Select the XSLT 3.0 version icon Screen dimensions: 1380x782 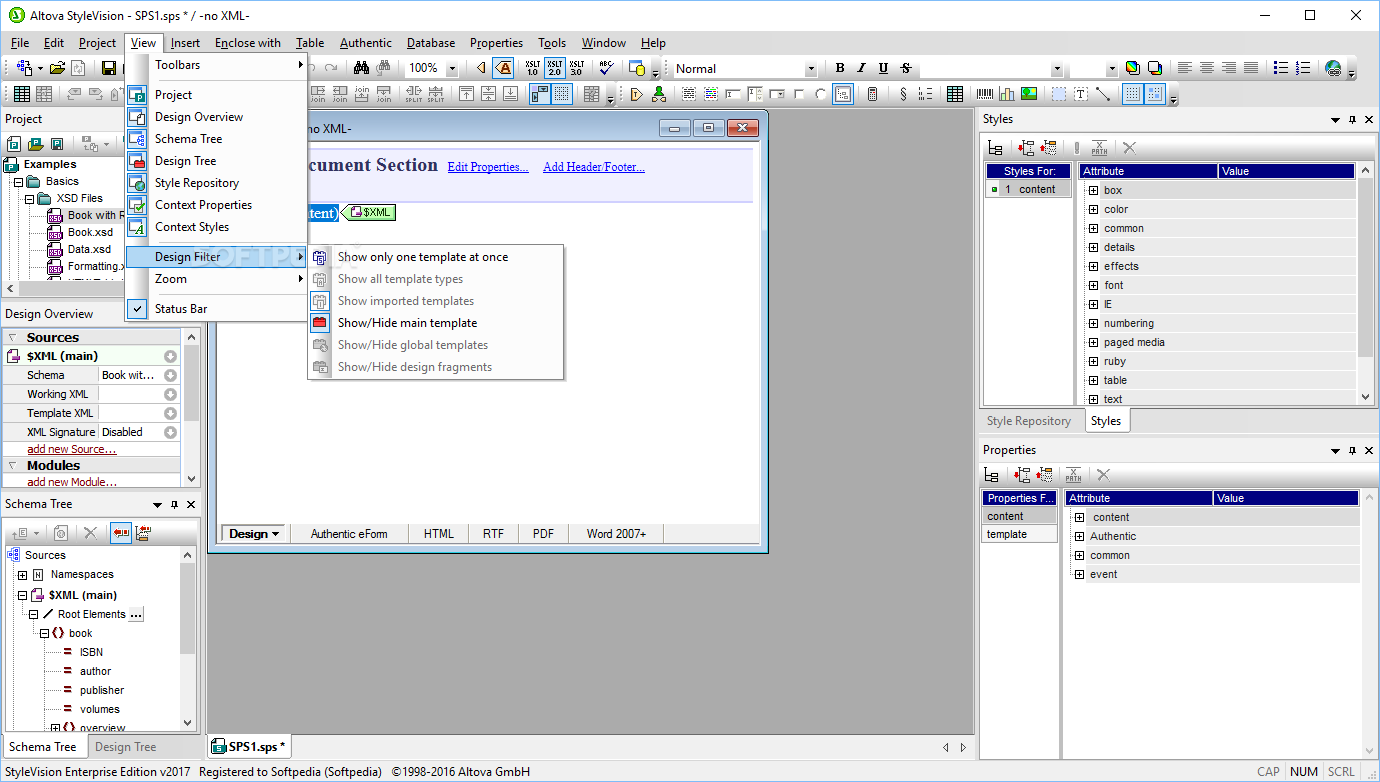576,68
